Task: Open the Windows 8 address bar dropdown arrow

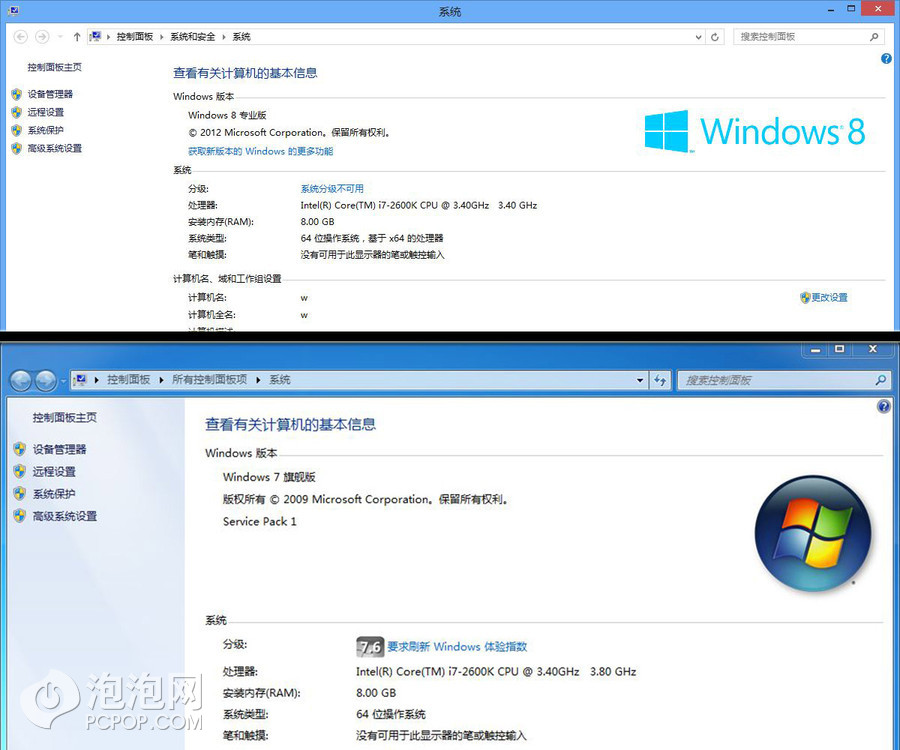Action: pyautogui.click(x=699, y=37)
